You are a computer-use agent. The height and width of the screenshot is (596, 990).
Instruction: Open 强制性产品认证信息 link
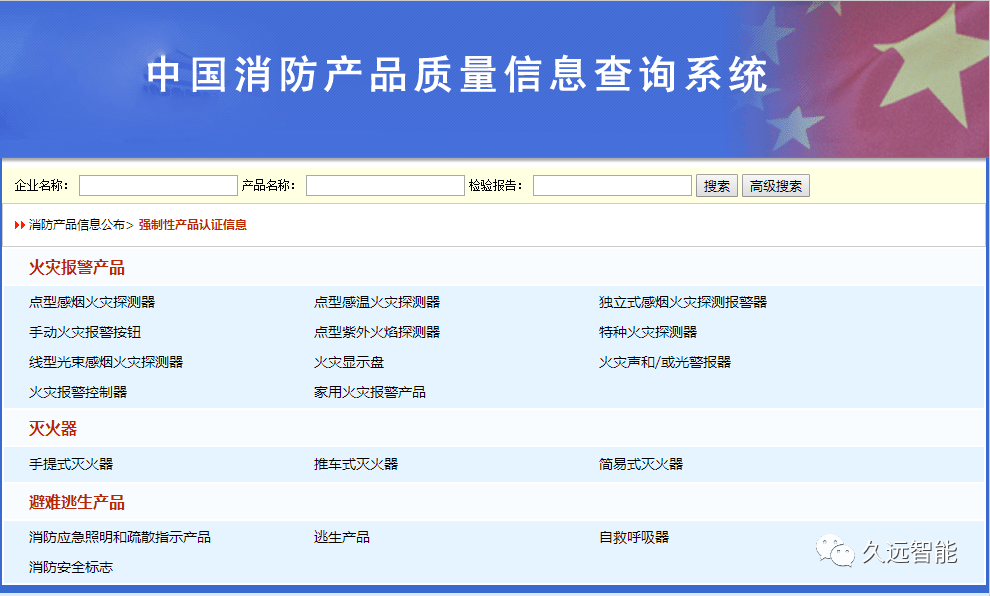coord(192,225)
